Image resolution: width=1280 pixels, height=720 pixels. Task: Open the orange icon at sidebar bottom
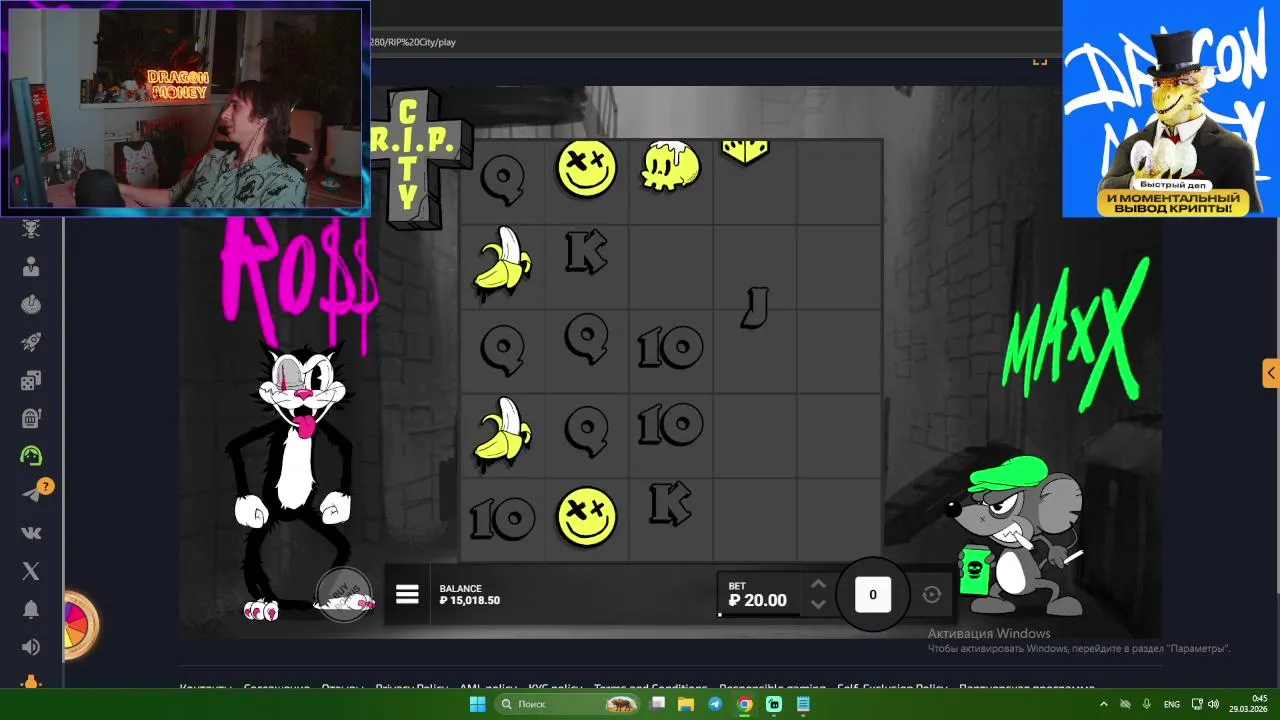31,682
